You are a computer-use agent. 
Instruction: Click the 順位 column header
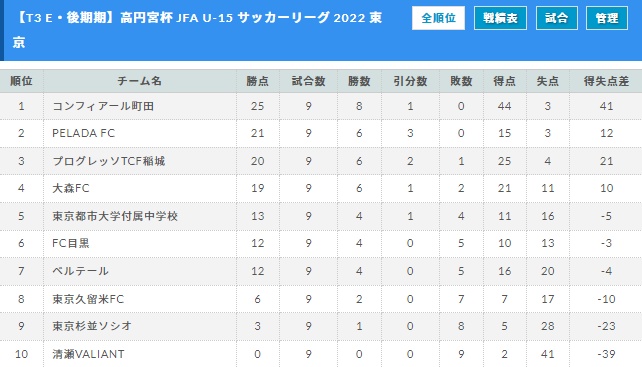tap(21, 81)
